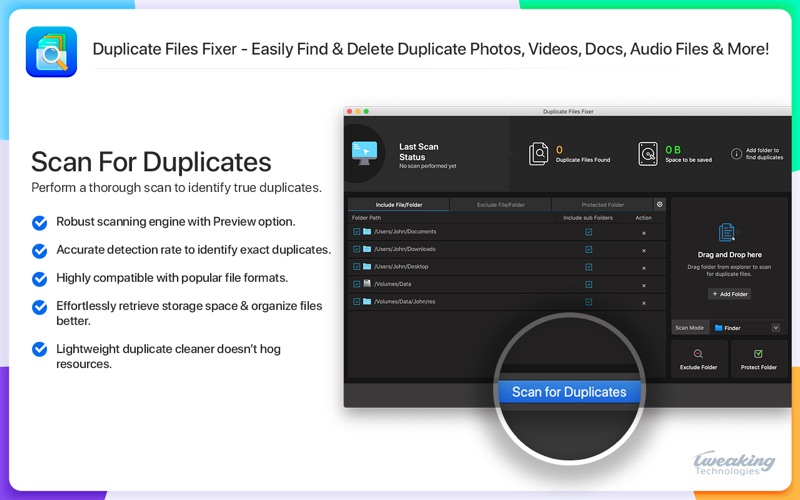Open settings gear next to Protected Folder tab

pos(660,204)
